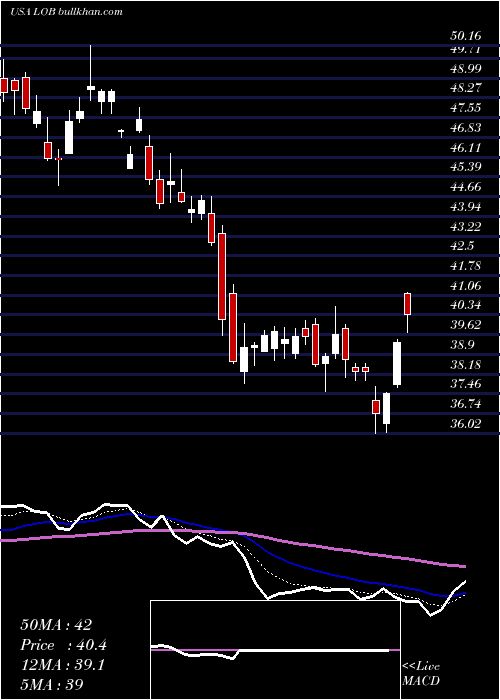Screen dimensions: 500x700
Task: Select the 44.66 price axis label
Action: click(466, 187)
